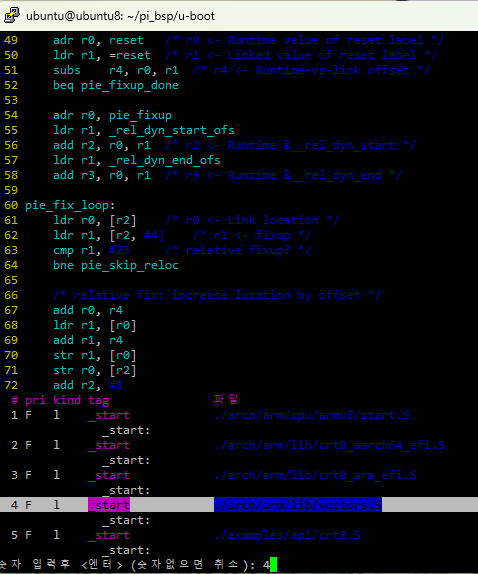Click the window title ubuntu@ubuntu8: ~/pi_bsp/u-boot
The image size is (478, 574).
click(x=120, y=16)
